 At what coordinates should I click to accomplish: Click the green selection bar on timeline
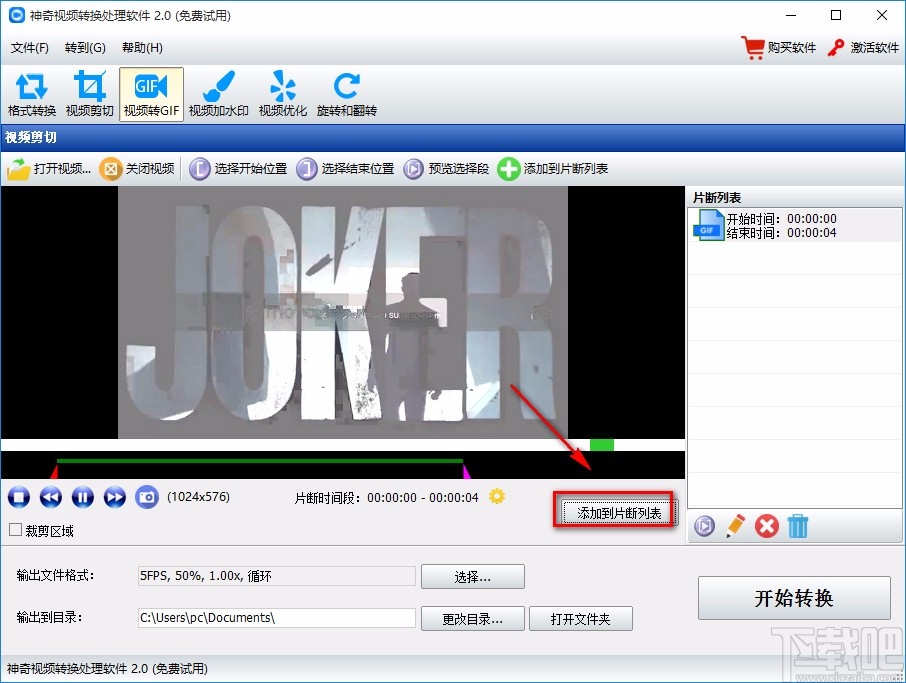coord(259,461)
